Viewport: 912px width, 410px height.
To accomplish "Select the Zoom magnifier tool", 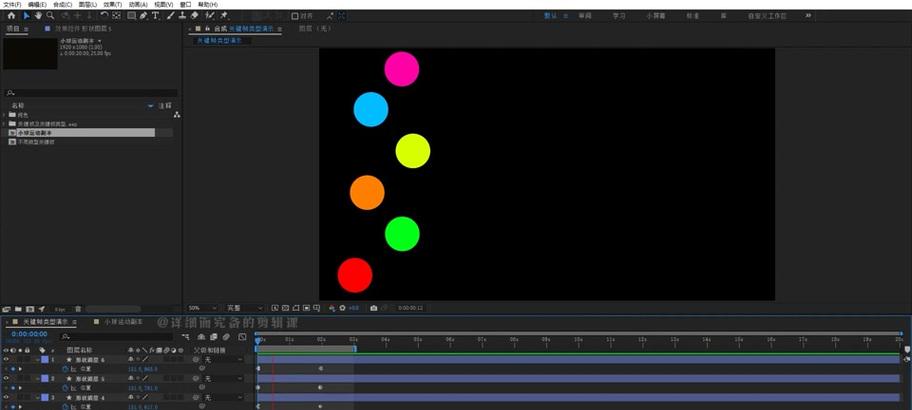I will (x=50, y=16).
